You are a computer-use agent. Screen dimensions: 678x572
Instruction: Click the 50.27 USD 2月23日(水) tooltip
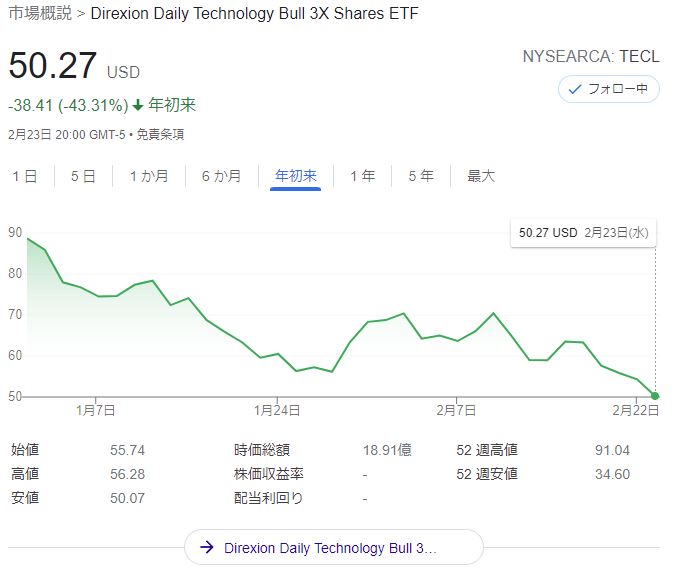pyautogui.click(x=583, y=233)
